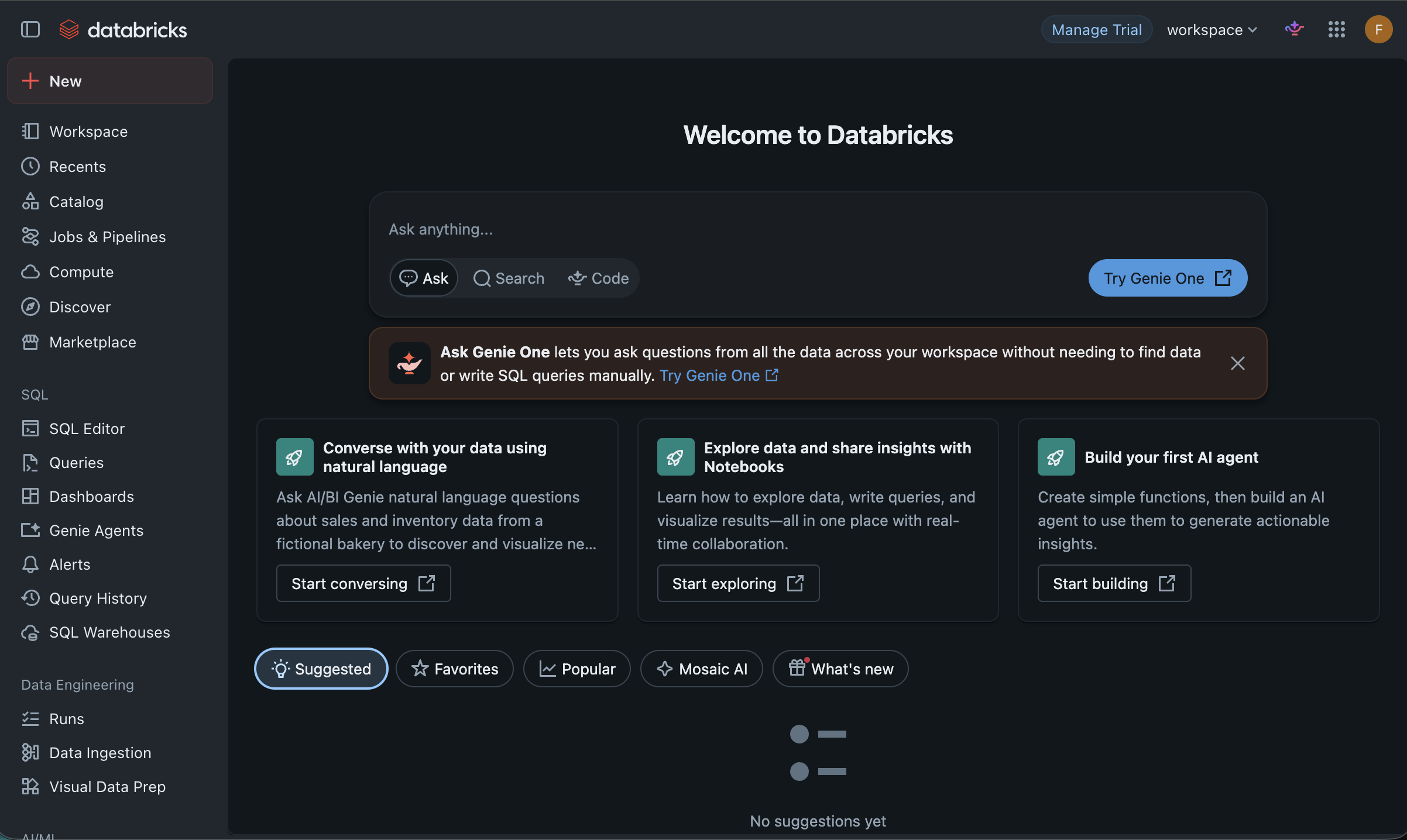This screenshot has height=840, width=1407.
Task: Click Start exploring
Action: point(738,583)
